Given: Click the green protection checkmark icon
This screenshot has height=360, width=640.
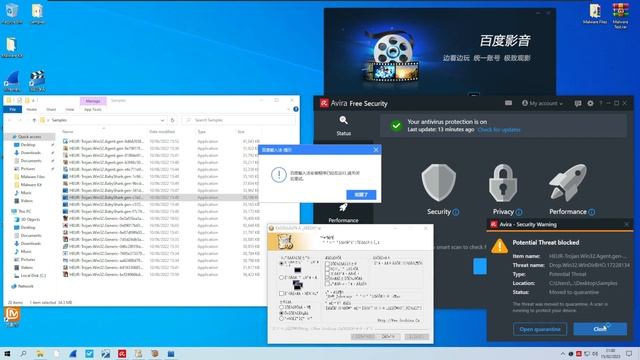Looking at the screenshot, I should pyautogui.click(x=396, y=126).
